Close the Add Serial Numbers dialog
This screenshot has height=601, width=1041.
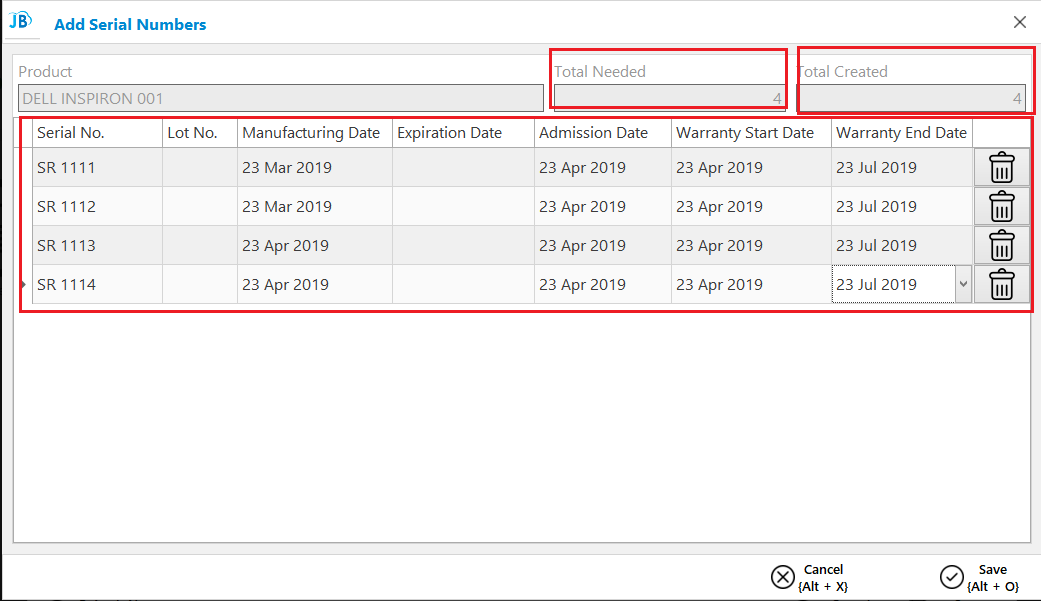1020,23
